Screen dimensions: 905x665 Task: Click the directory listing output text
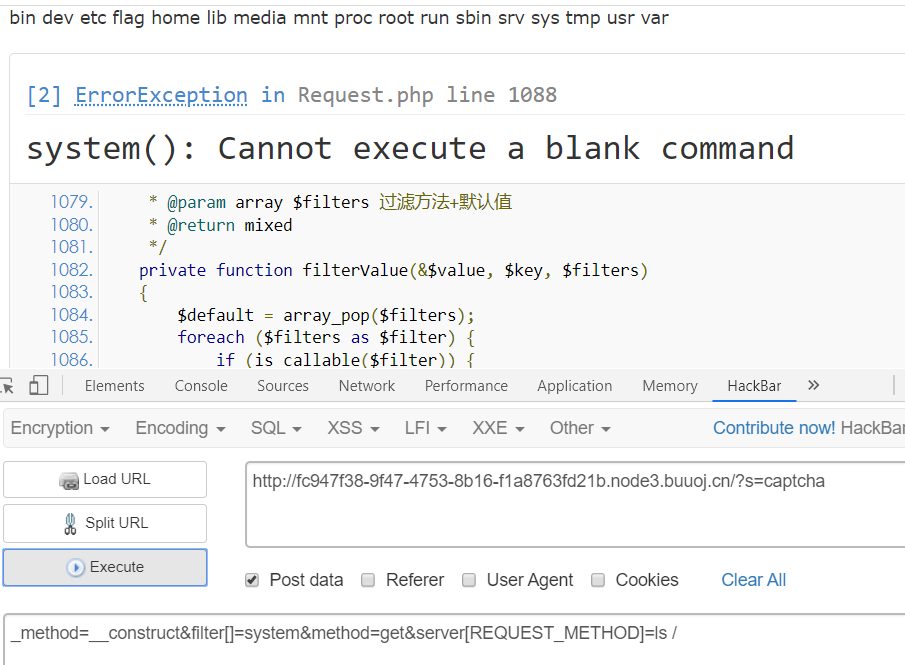[x=339, y=18]
